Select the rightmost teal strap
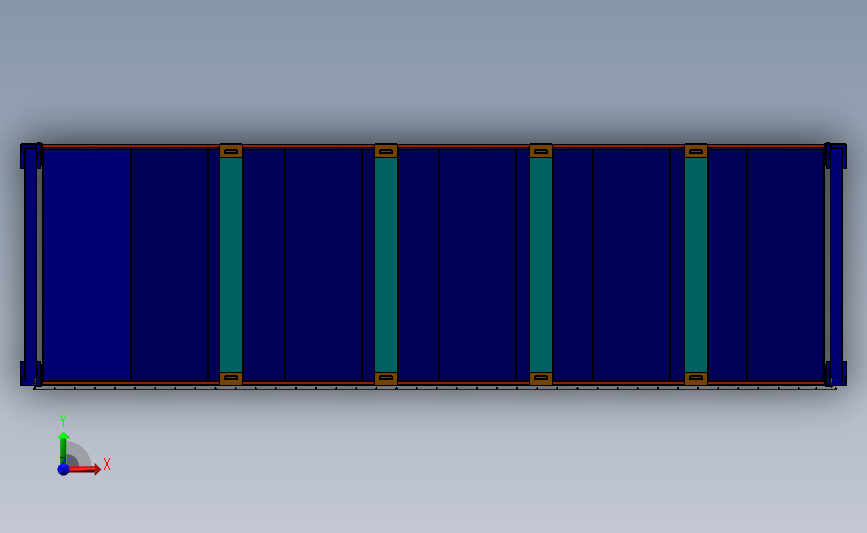The image size is (867, 533). (696, 265)
